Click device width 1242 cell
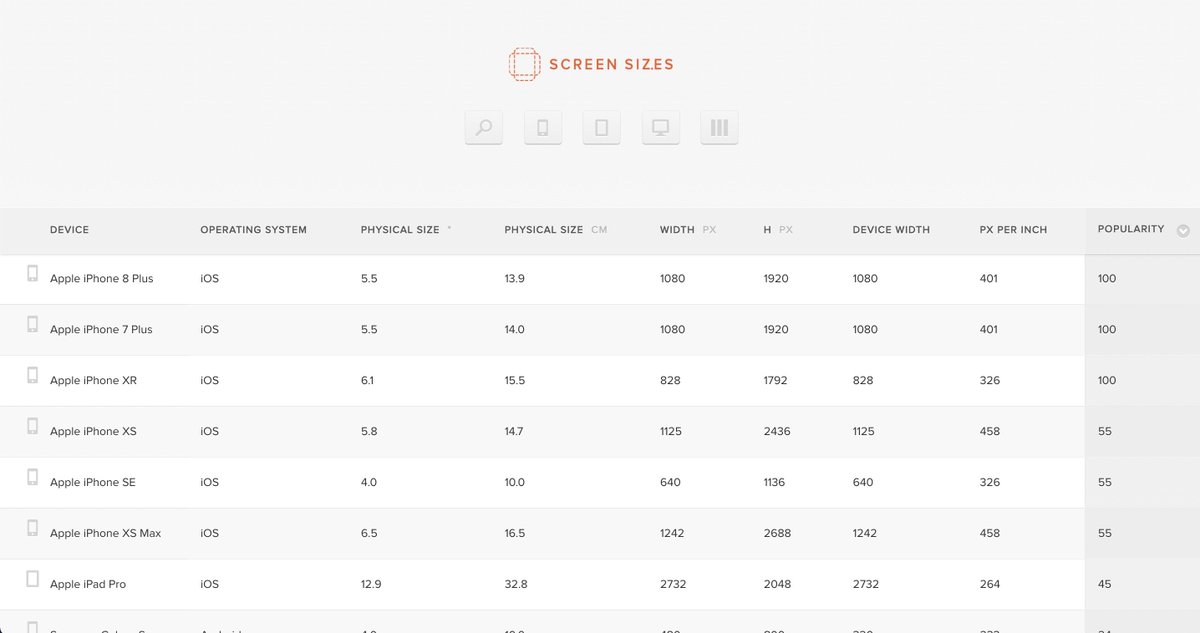The height and width of the screenshot is (633, 1200). click(x=865, y=534)
